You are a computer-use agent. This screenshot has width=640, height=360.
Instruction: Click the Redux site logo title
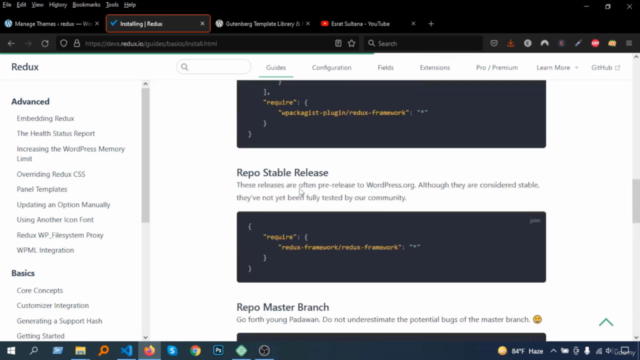point(25,67)
